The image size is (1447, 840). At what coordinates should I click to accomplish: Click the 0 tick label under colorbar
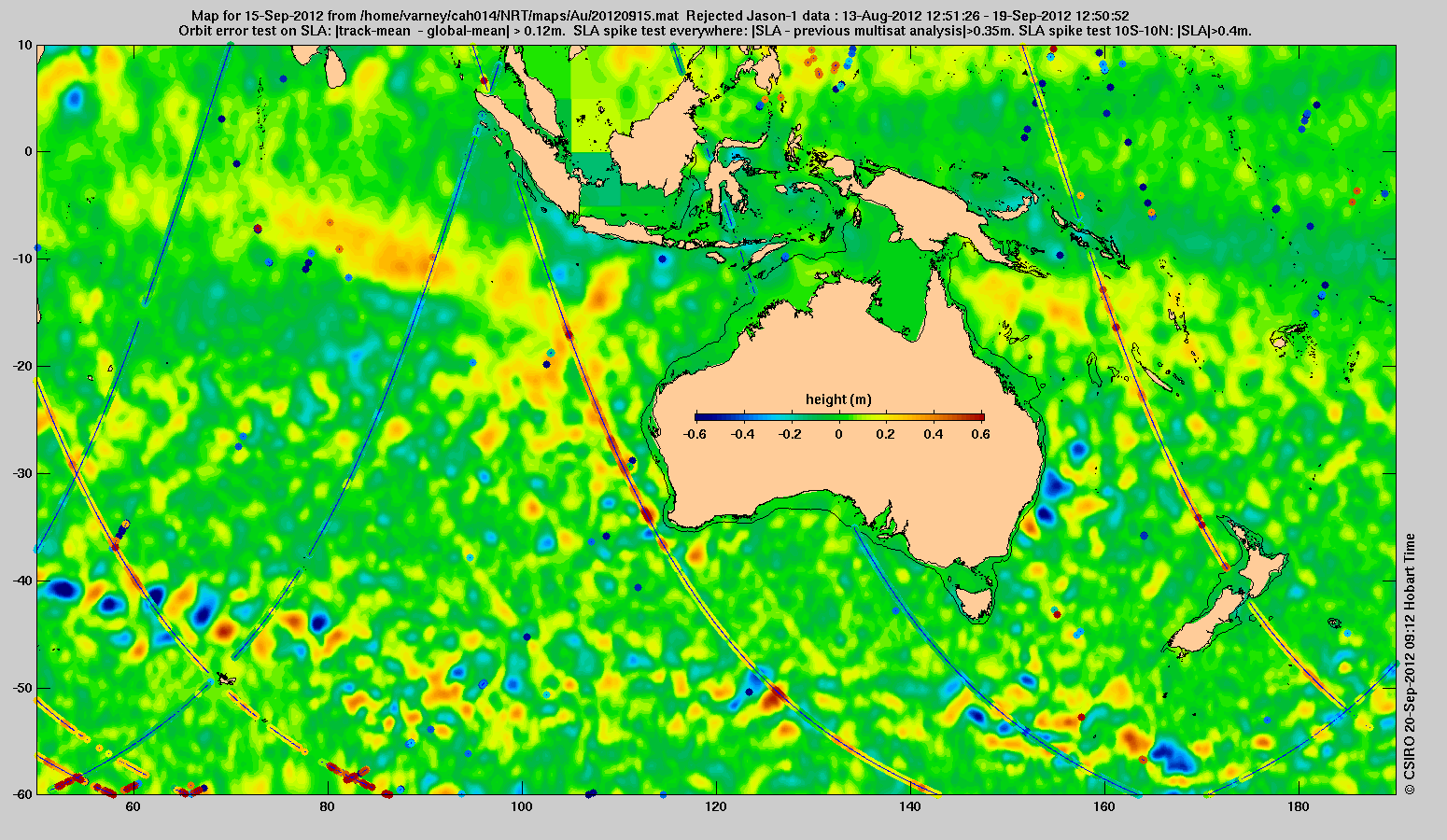pos(839,434)
